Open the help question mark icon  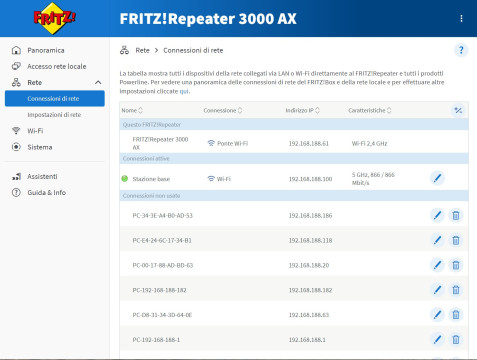tap(461, 50)
